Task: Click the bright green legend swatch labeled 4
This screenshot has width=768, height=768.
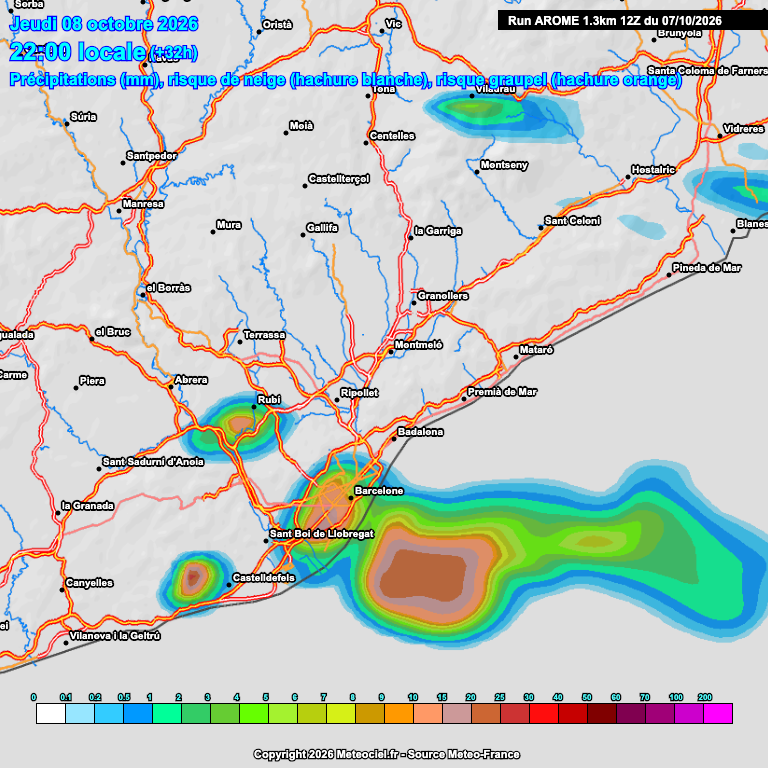Action: (x=254, y=713)
